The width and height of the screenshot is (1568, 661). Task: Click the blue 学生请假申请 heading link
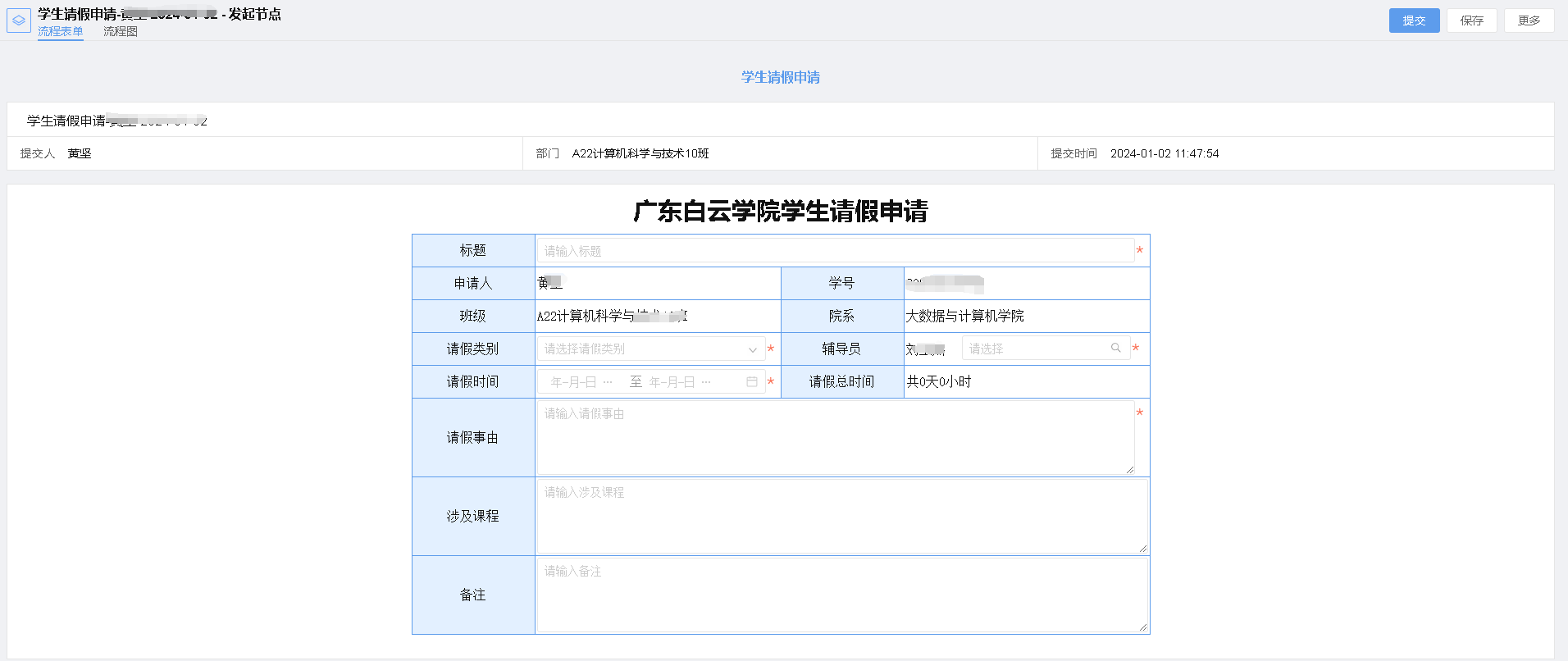click(780, 77)
